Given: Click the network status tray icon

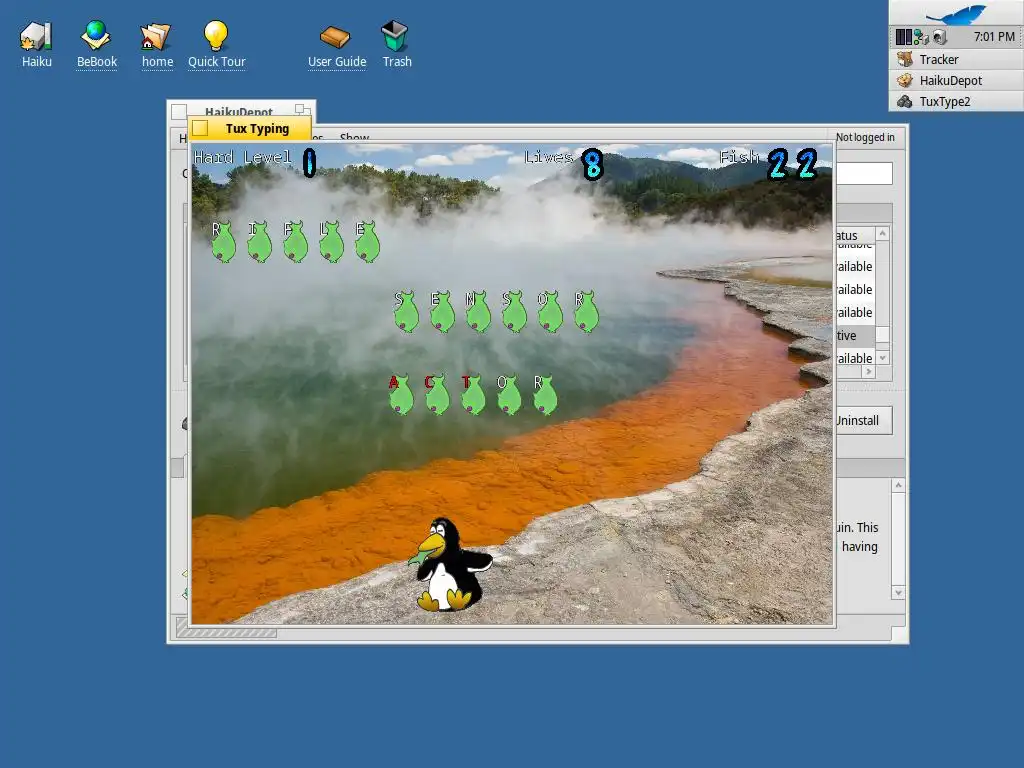Looking at the screenshot, I should click(x=921, y=37).
